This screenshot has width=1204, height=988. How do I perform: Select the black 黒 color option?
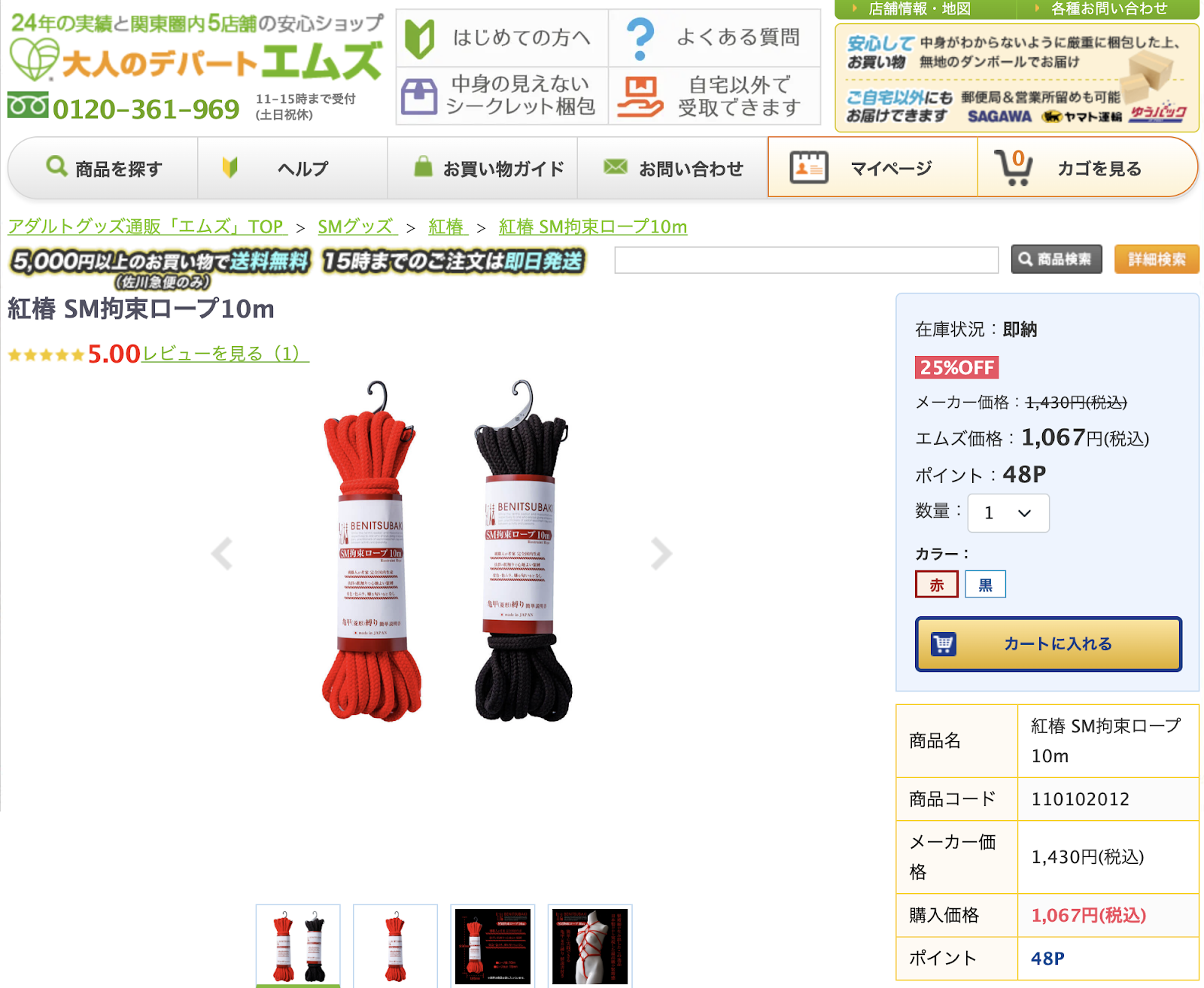[x=985, y=585]
